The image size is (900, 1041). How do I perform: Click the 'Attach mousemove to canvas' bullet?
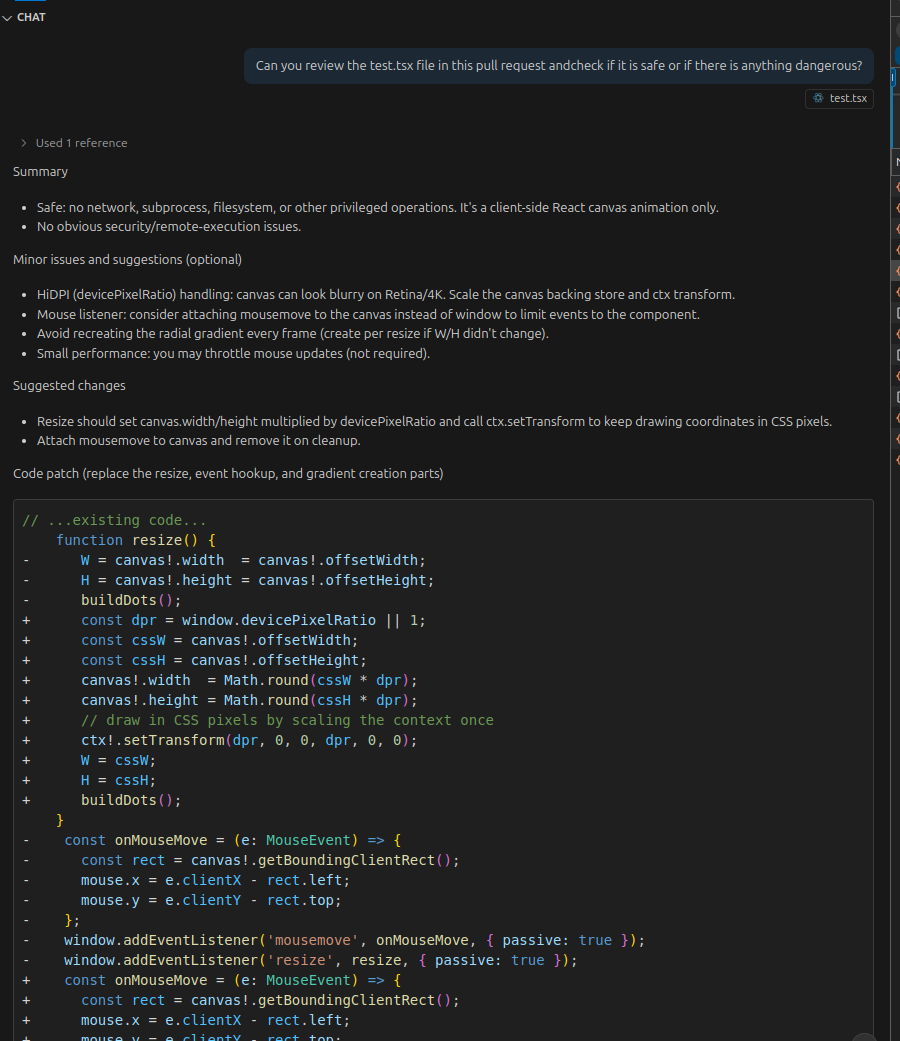point(198,440)
